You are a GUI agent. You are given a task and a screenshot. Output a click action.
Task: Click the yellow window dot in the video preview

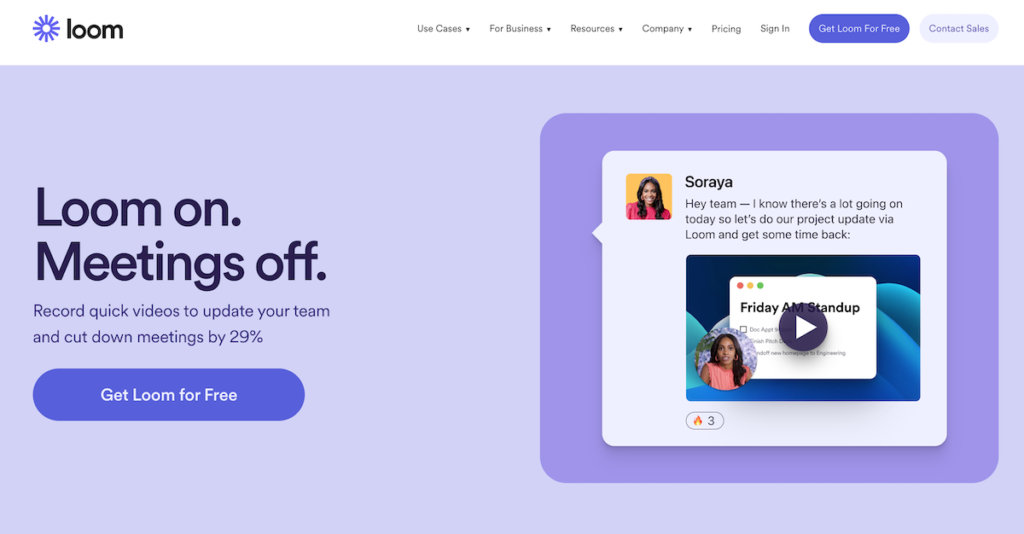[750, 285]
